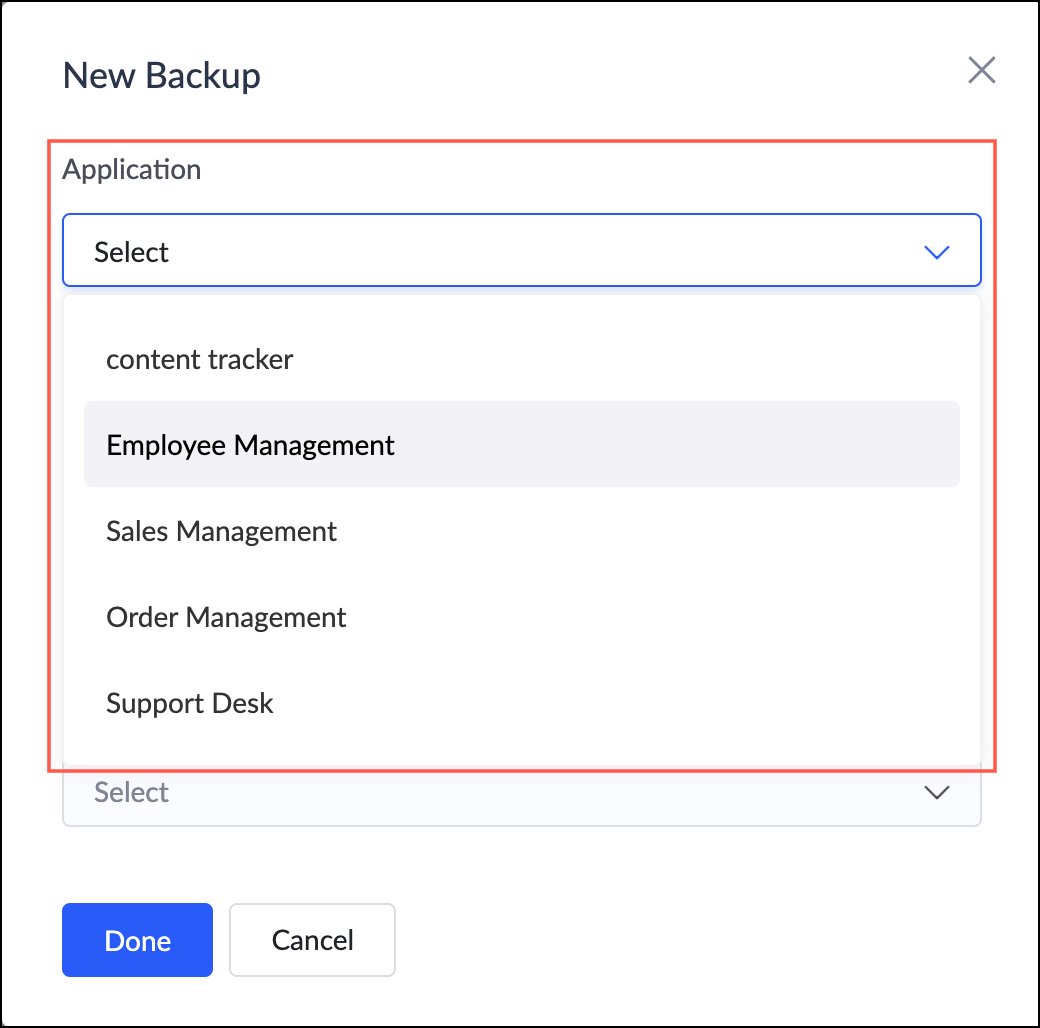Select Order Management application
The width and height of the screenshot is (1040, 1028).
click(x=226, y=617)
